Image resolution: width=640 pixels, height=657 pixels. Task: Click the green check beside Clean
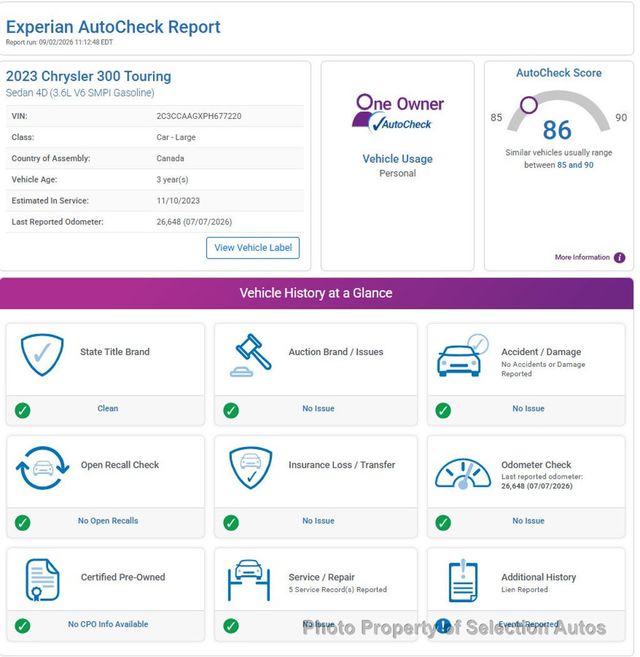(x=23, y=410)
